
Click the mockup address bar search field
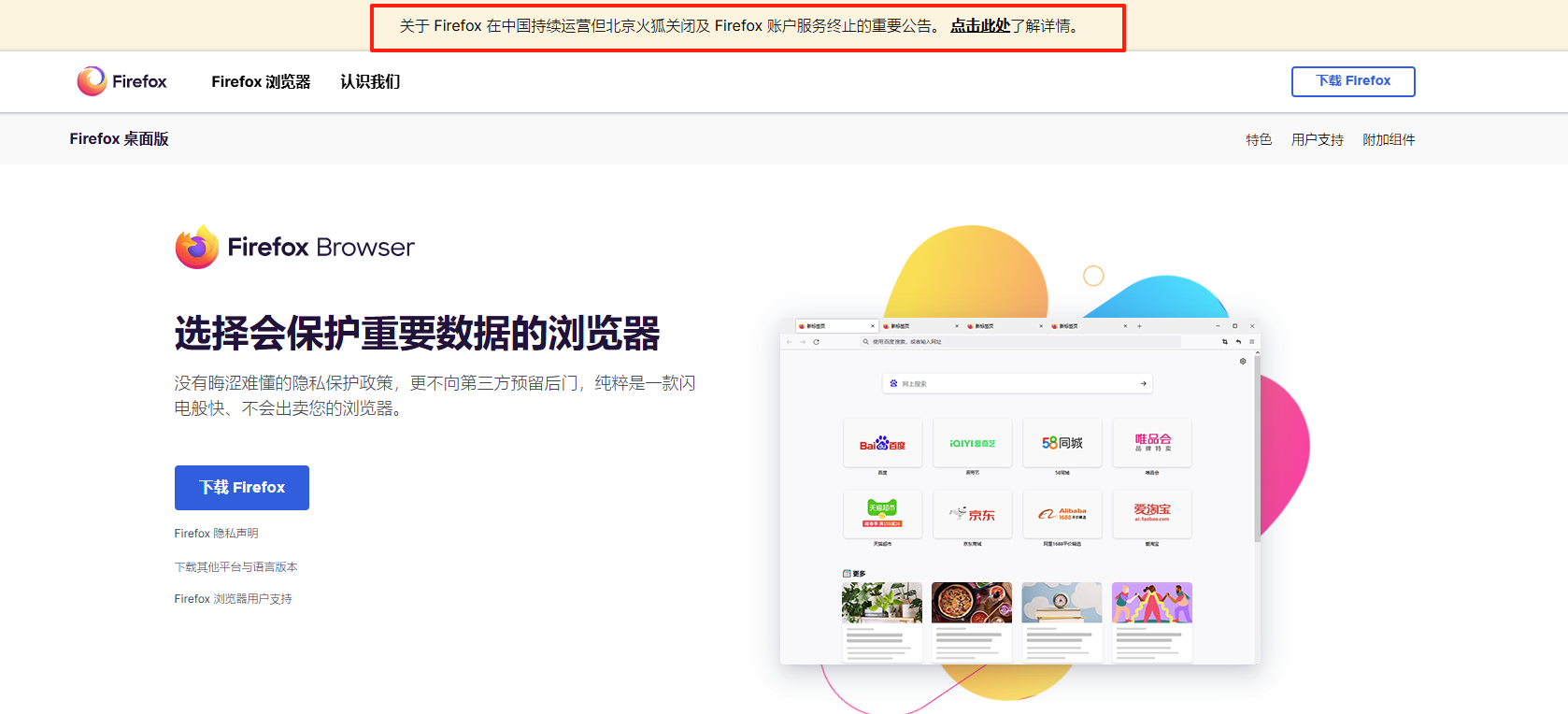(1019, 342)
